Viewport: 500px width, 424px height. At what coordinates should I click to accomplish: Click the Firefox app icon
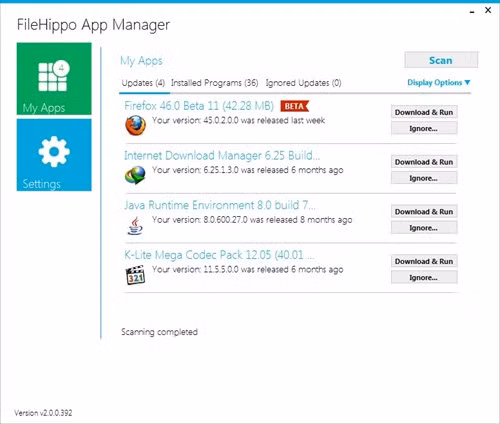(x=135, y=125)
